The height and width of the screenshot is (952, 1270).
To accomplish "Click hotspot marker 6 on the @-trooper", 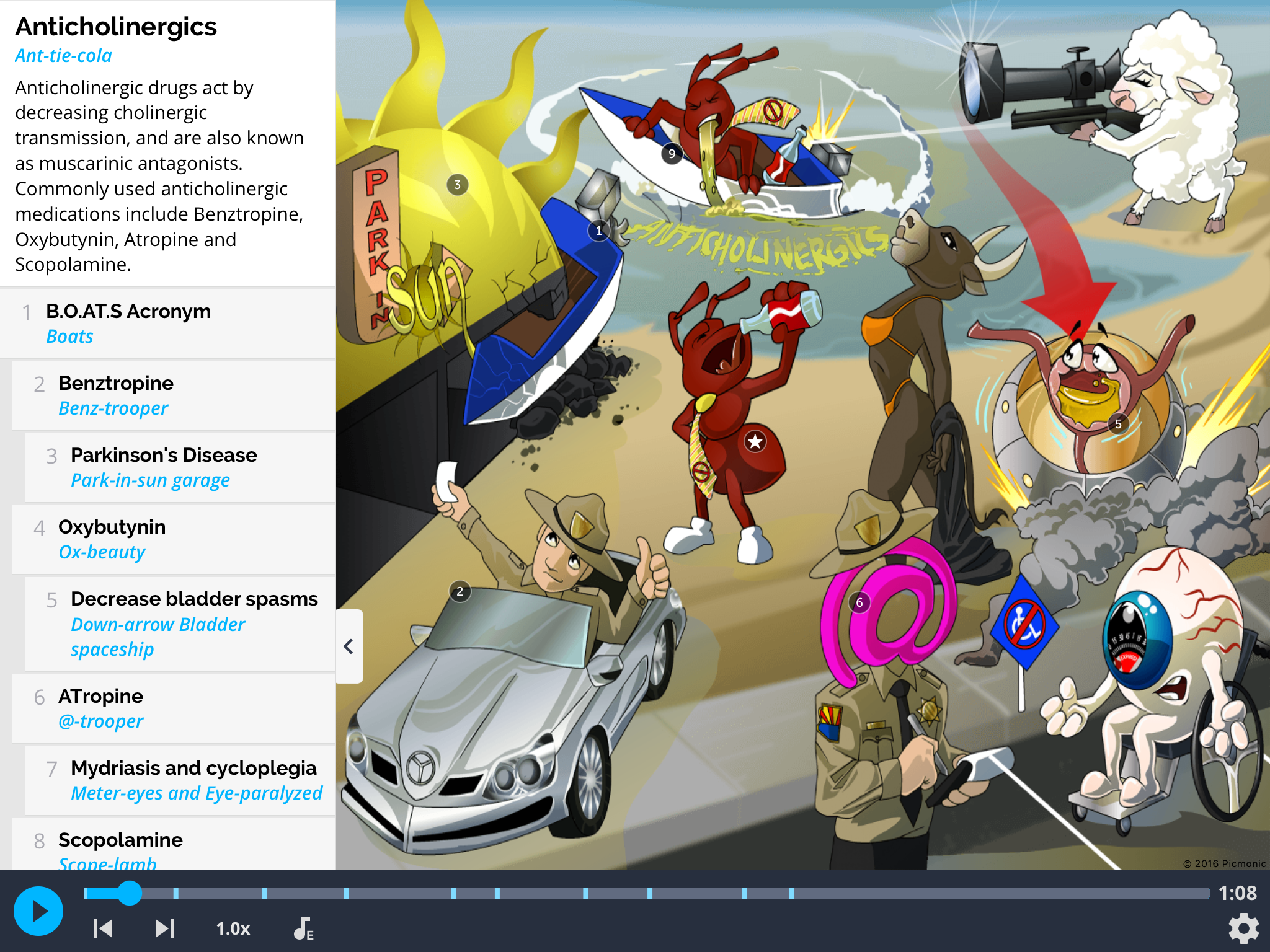I will point(859,602).
